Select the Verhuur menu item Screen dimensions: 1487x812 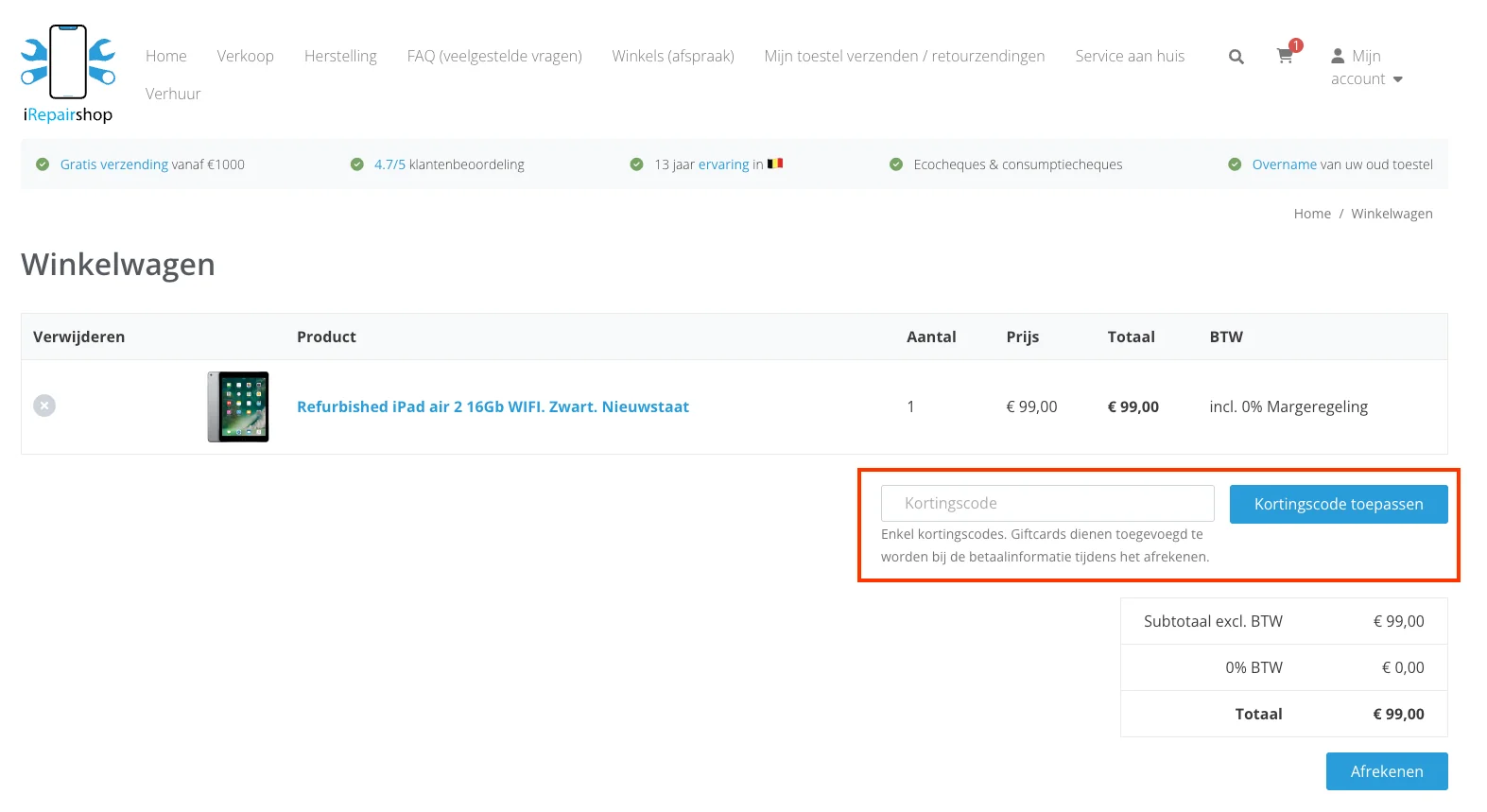point(173,94)
